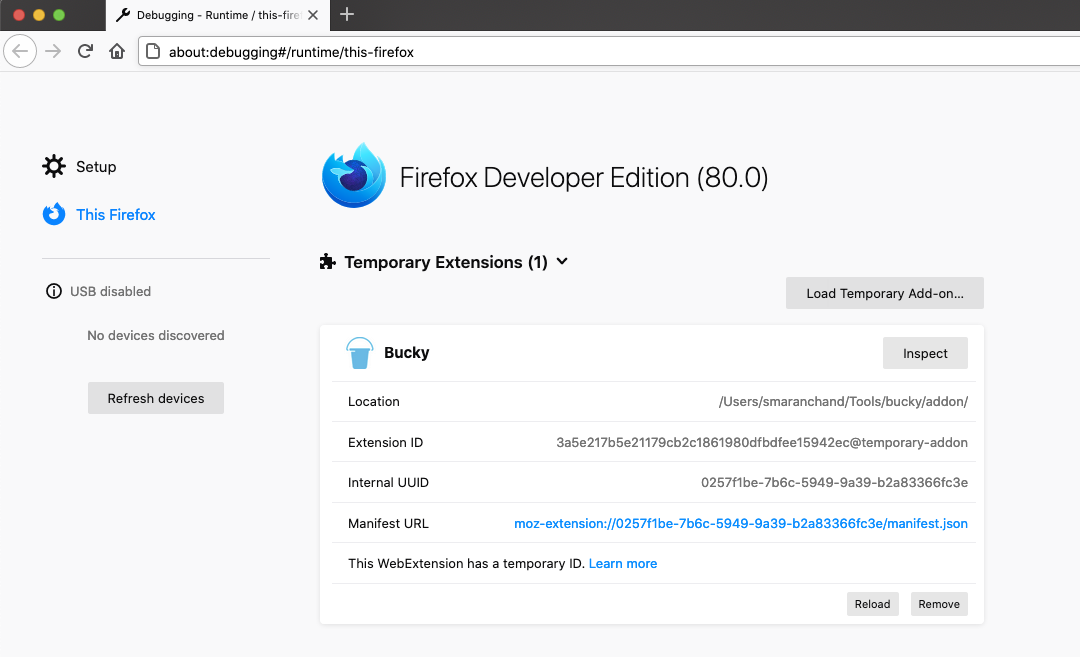Open the Setup page in sidebar
The height and width of the screenshot is (657, 1080).
pyautogui.click(x=96, y=167)
